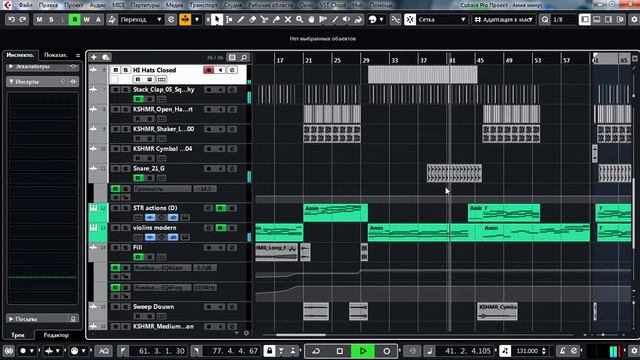Select the Split scissors tool
This screenshot has width=640, height=360.
coord(264,20)
